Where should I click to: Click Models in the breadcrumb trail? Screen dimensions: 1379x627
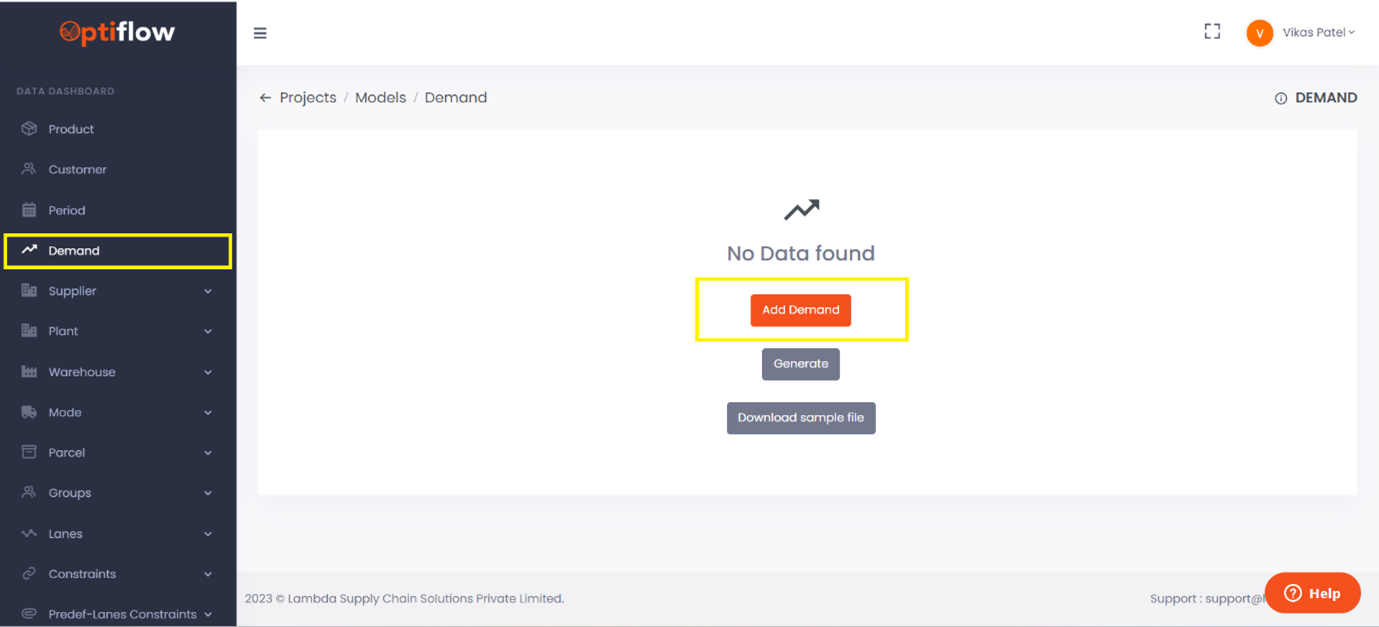click(x=381, y=97)
